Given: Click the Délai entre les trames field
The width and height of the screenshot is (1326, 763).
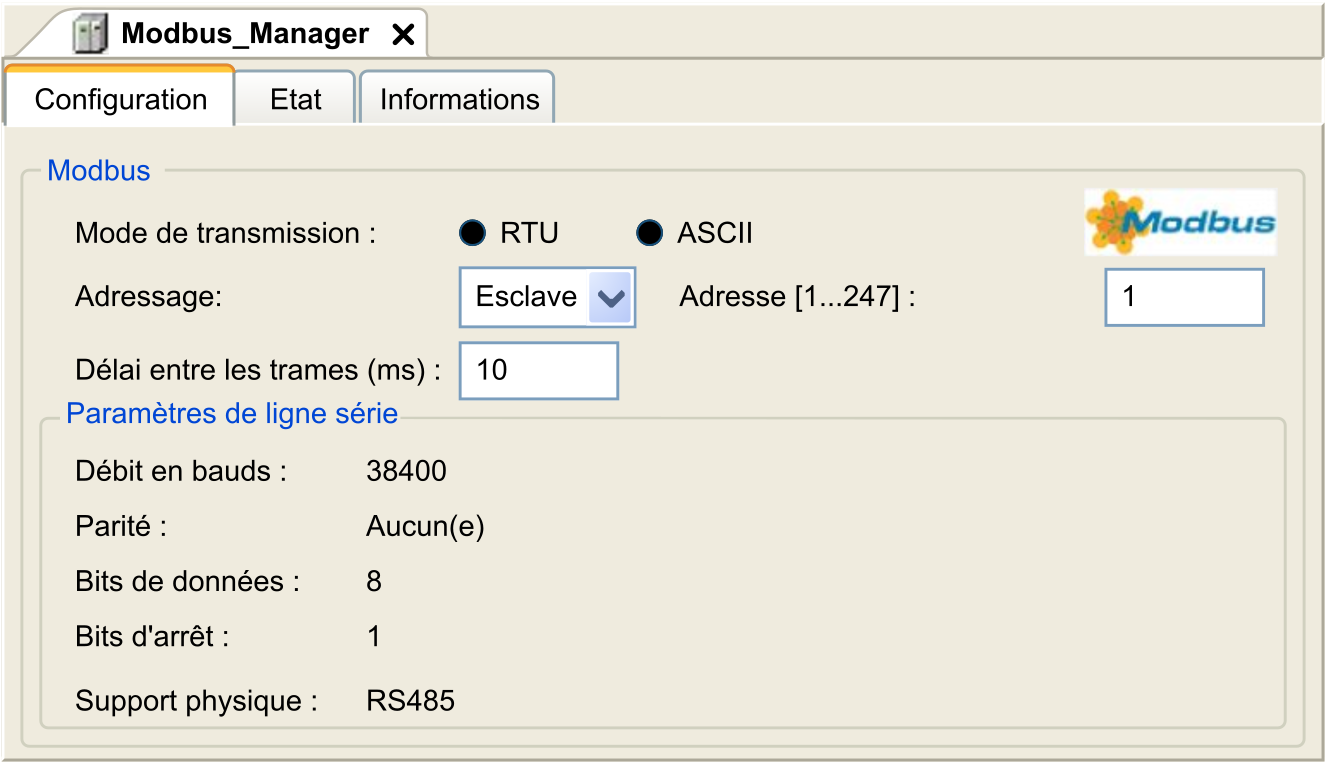Looking at the screenshot, I should click(538, 371).
